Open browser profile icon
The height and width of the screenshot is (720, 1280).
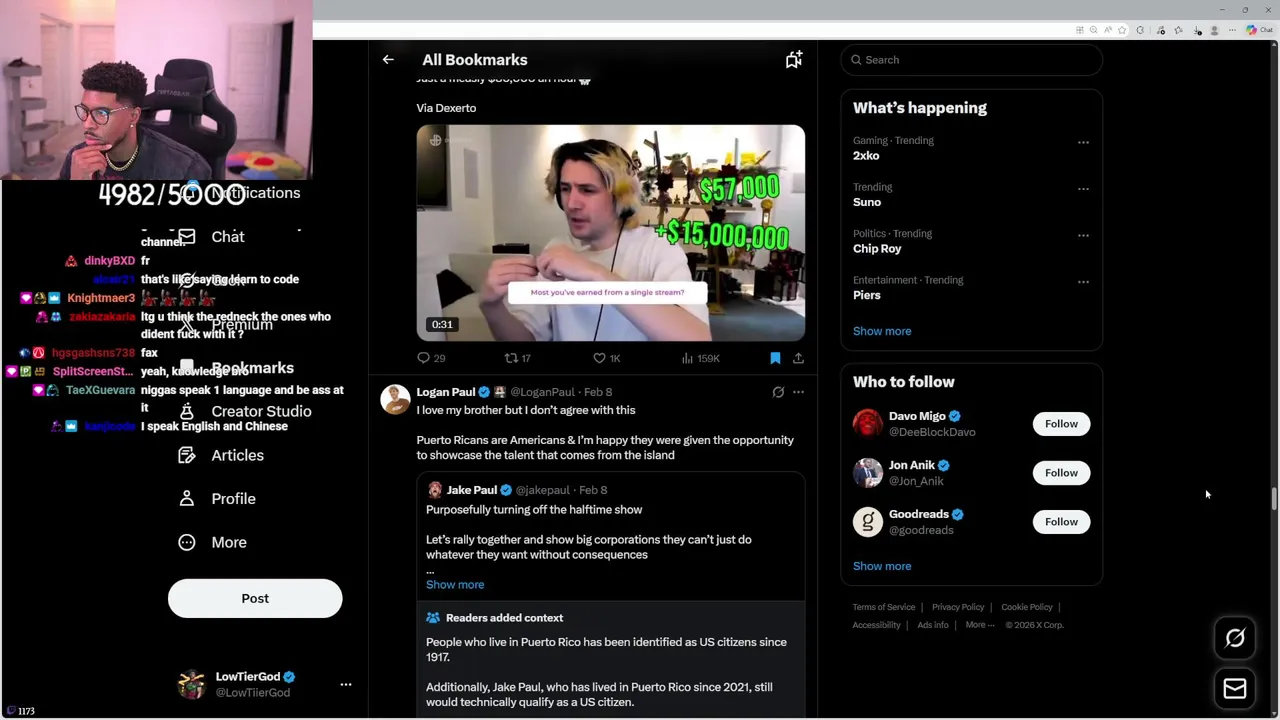(x=1214, y=30)
